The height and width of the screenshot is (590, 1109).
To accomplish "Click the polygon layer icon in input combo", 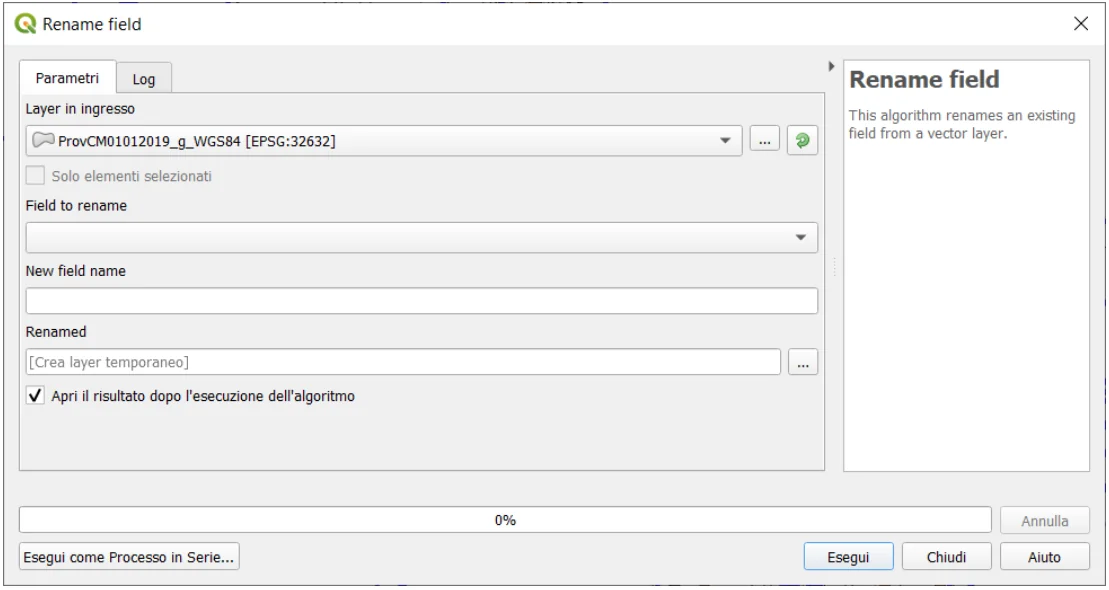I will [x=42, y=142].
